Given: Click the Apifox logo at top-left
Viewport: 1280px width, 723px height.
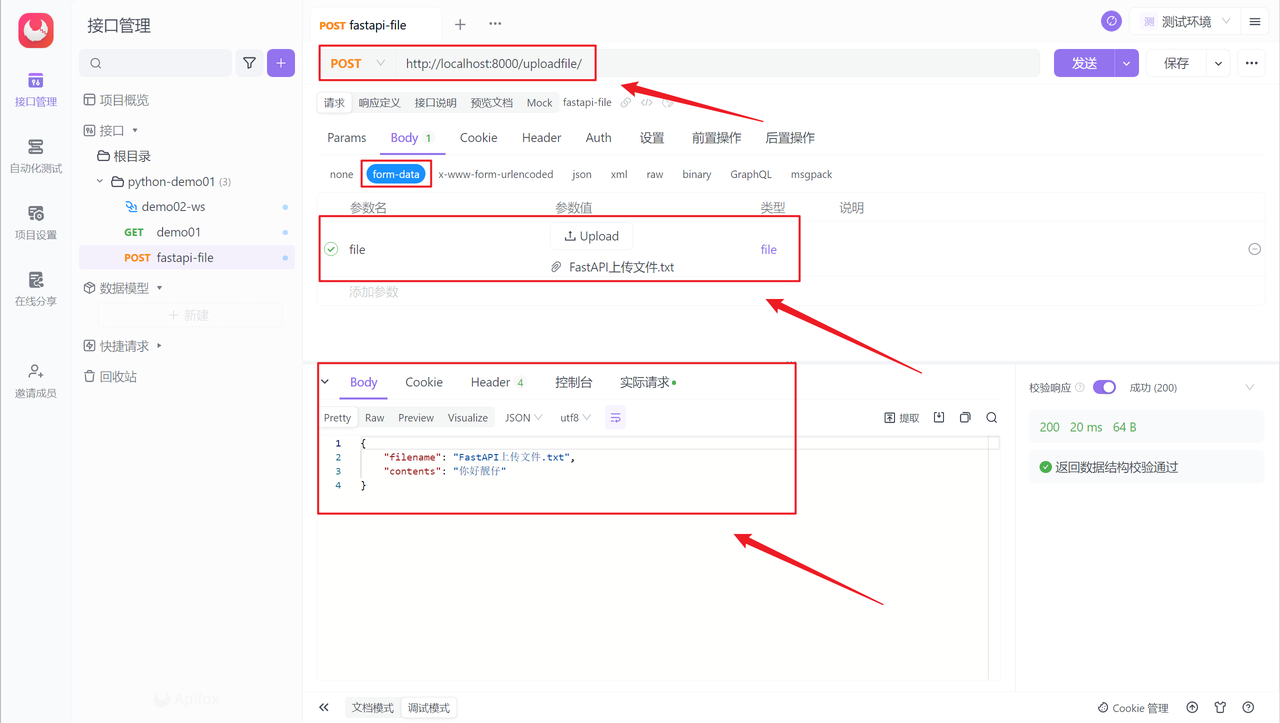Looking at the screenshot, I should click(x=36, y=31).
